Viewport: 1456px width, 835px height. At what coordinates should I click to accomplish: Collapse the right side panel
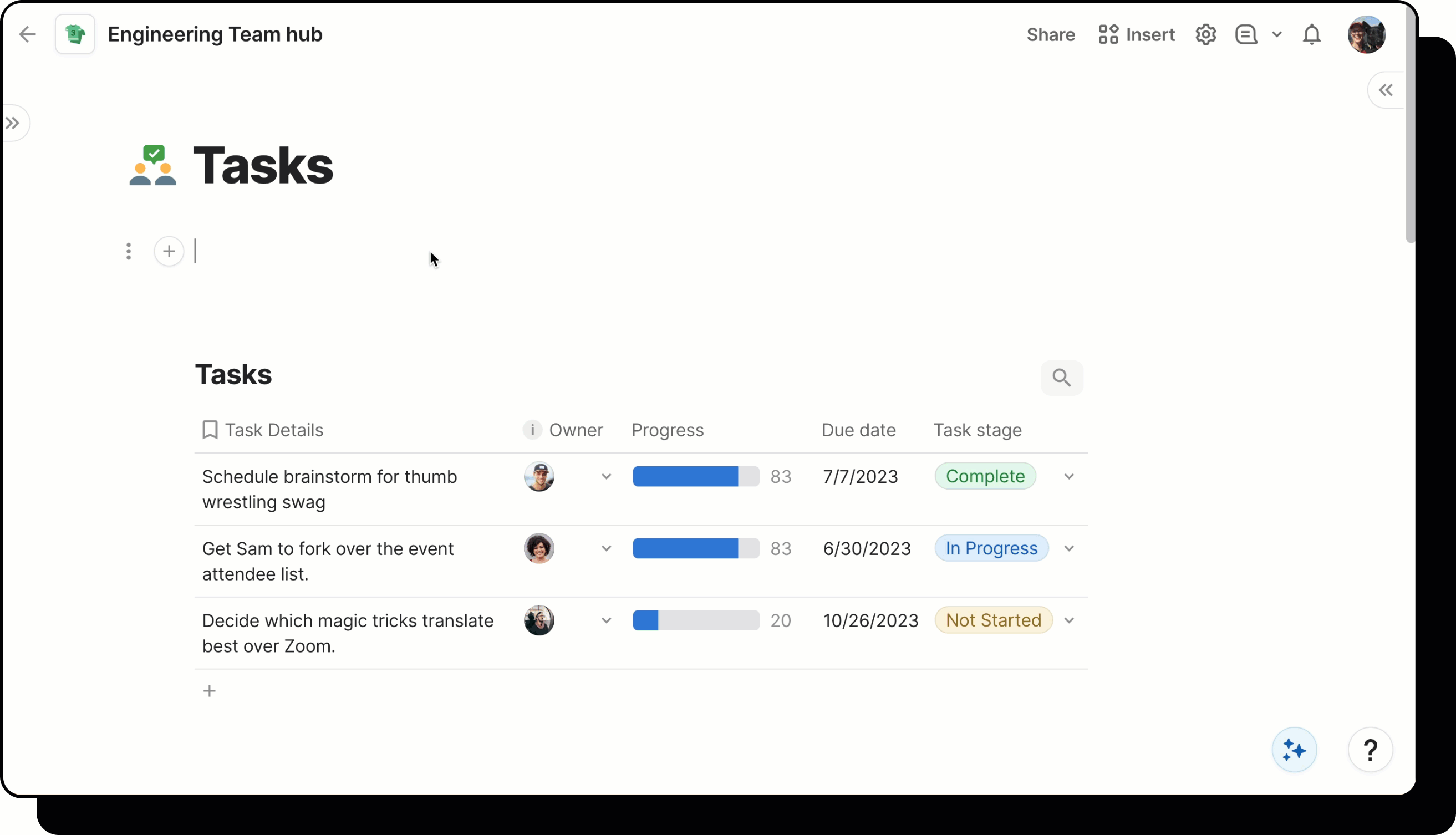coord(1386,90)
